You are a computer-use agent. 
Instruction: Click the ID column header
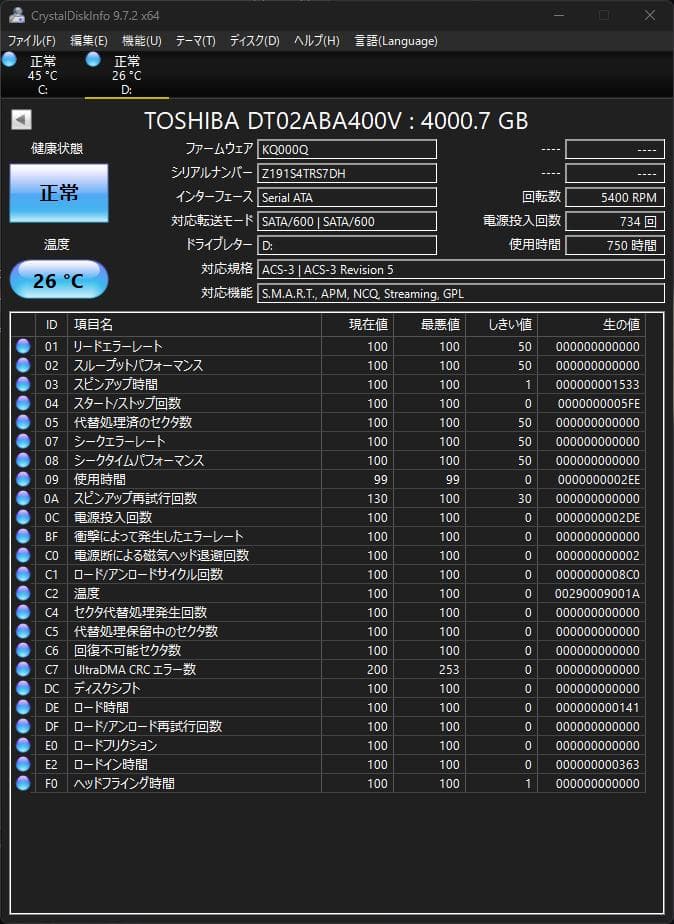52,325
